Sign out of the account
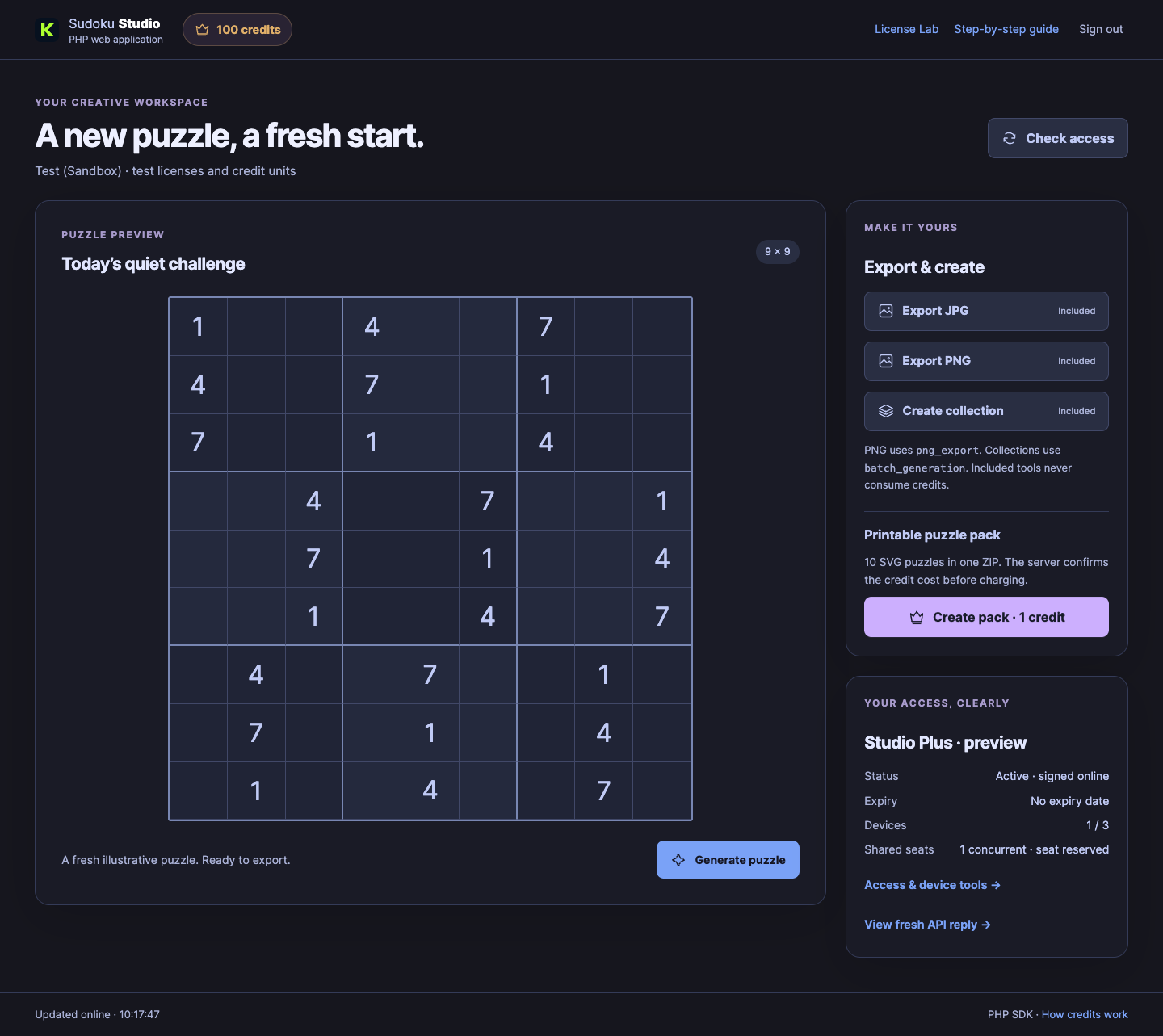 [1101, 29]
